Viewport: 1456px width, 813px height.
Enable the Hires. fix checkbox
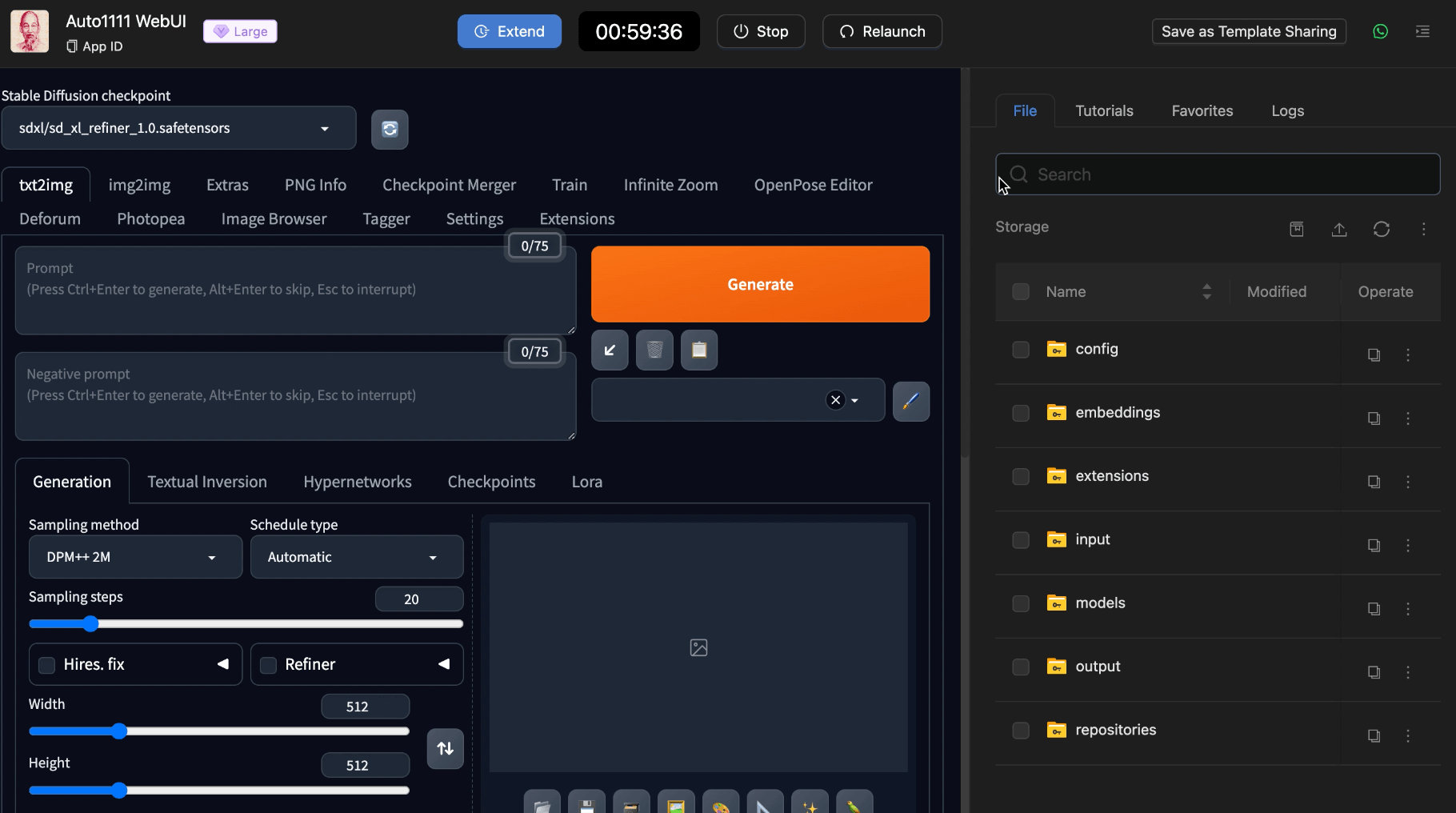coord(46,665)
